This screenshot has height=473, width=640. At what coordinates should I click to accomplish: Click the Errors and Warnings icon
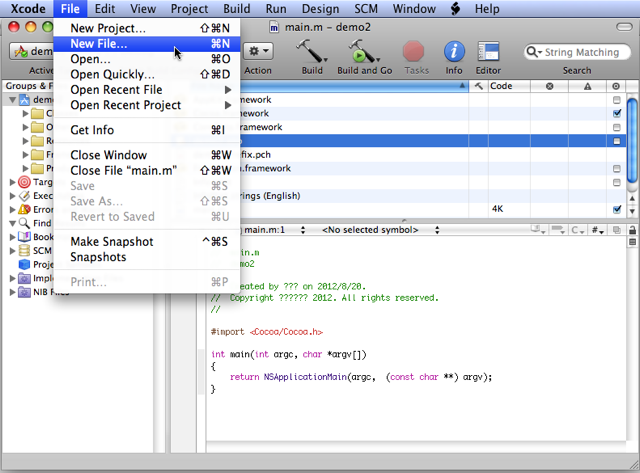coord(24,209)
